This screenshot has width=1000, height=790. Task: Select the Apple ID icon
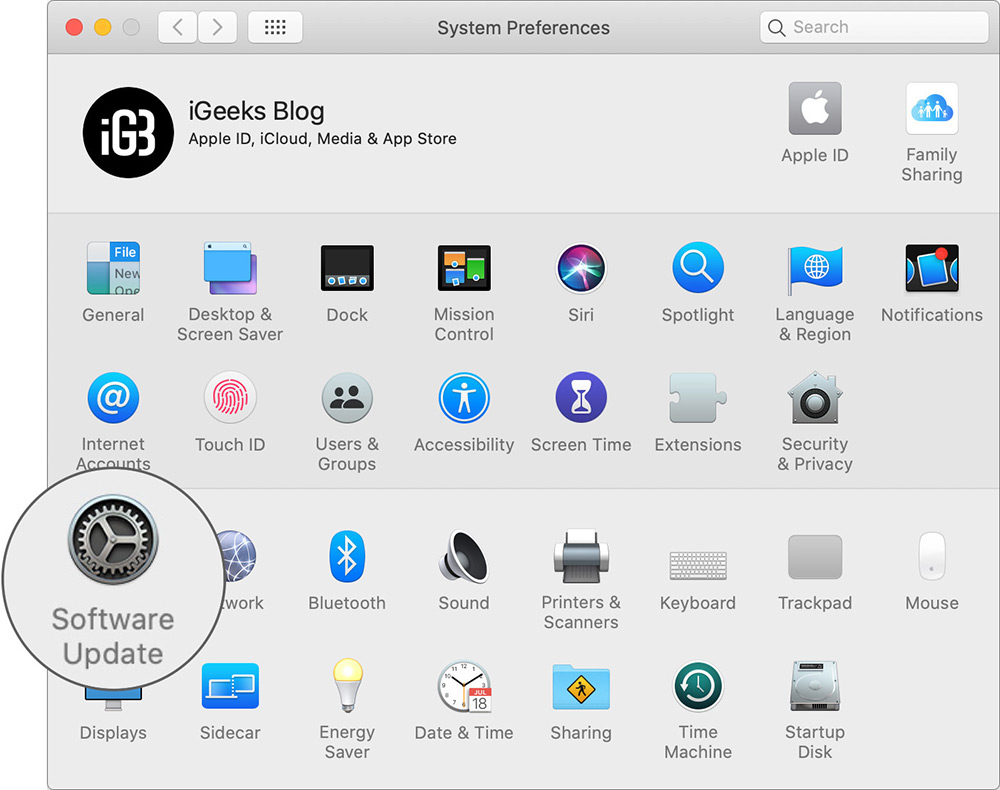[x=815, y=108]
